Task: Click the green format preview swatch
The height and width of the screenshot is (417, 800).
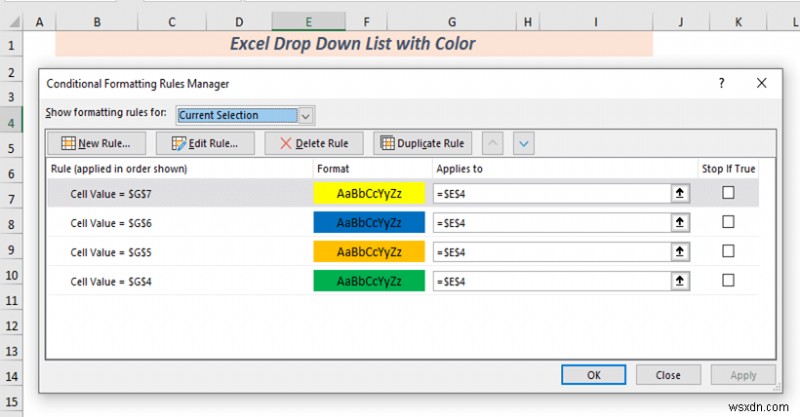Action: pyautogui.click(x=369, y=281)
